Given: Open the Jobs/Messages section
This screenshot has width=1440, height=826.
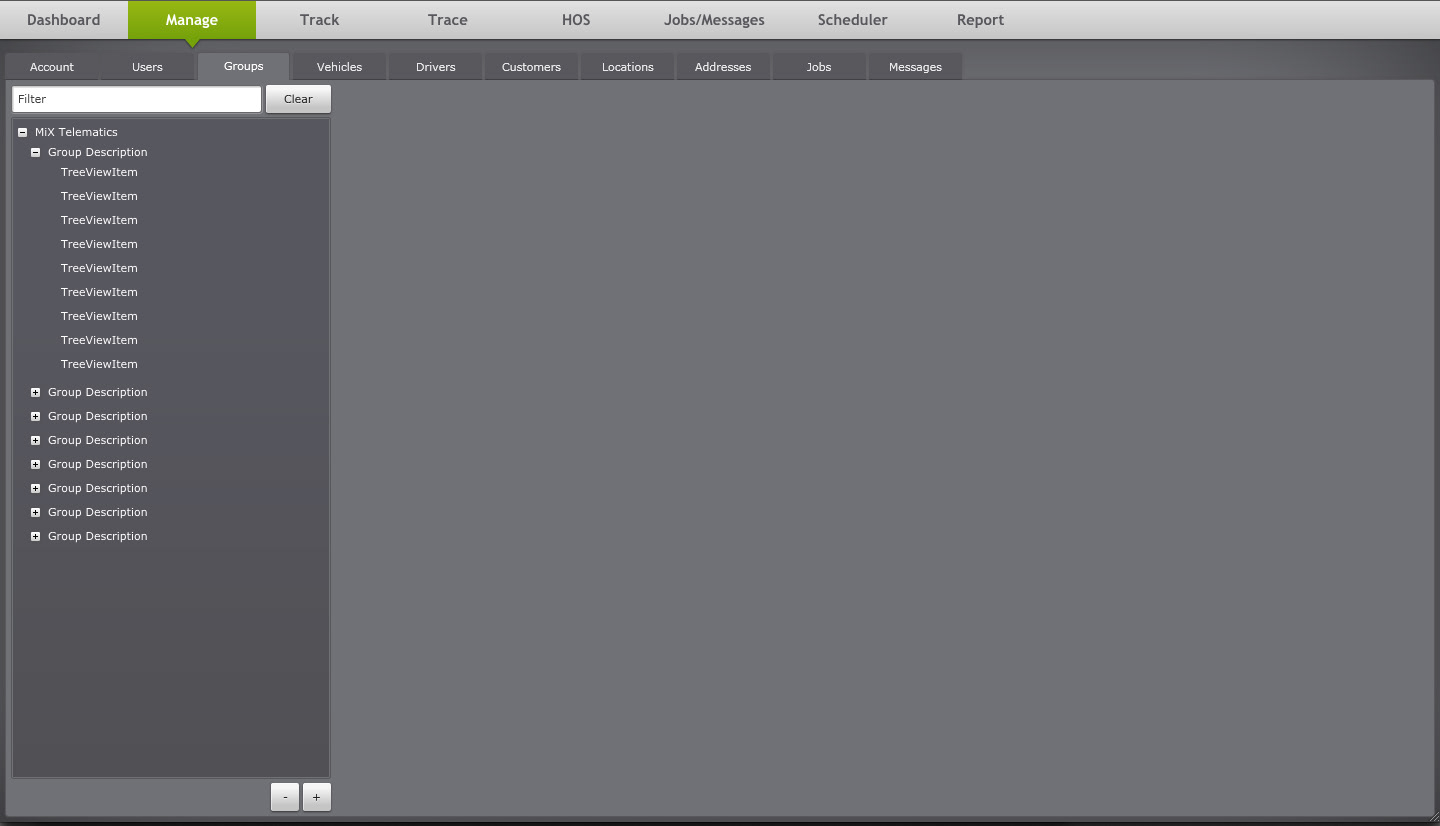Looking at the screenshot, I should click(714, 20).
